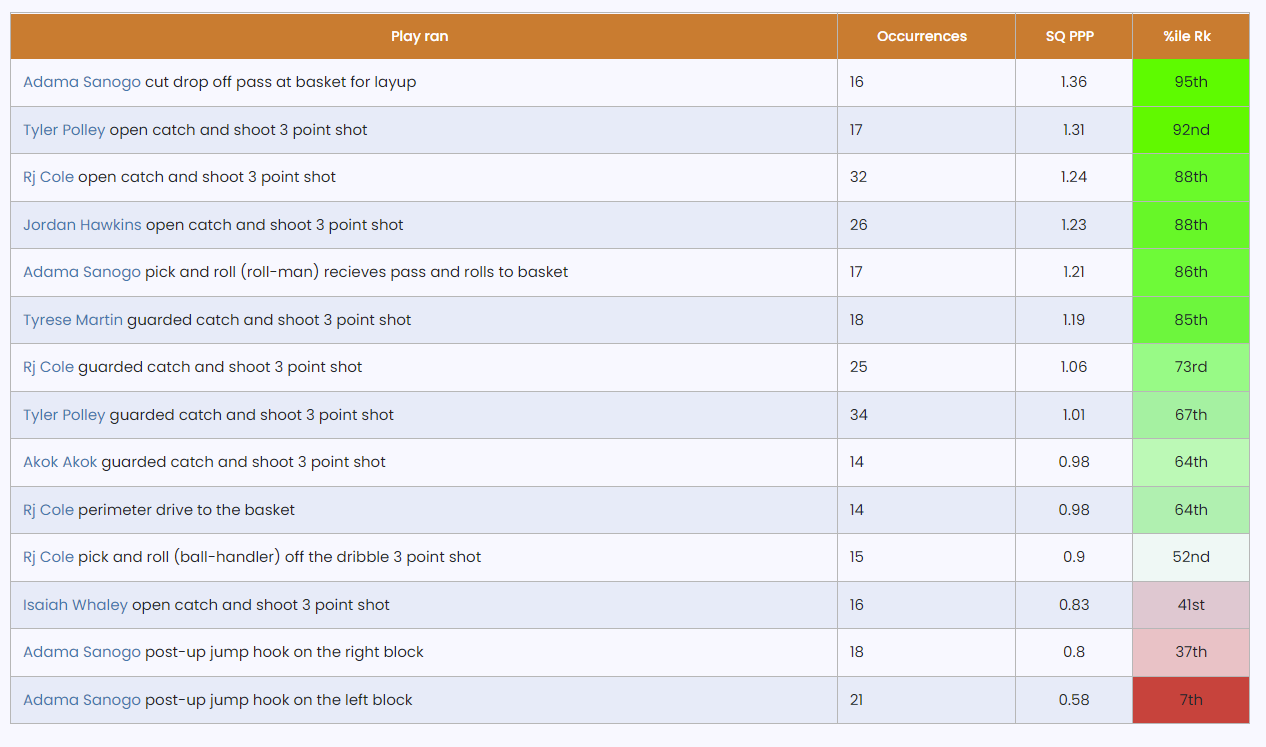Click Adama Sanogo link in cut drop off row
This screenshot has height=747, width=1266.
pyautogui.click(x=82, y=82)
